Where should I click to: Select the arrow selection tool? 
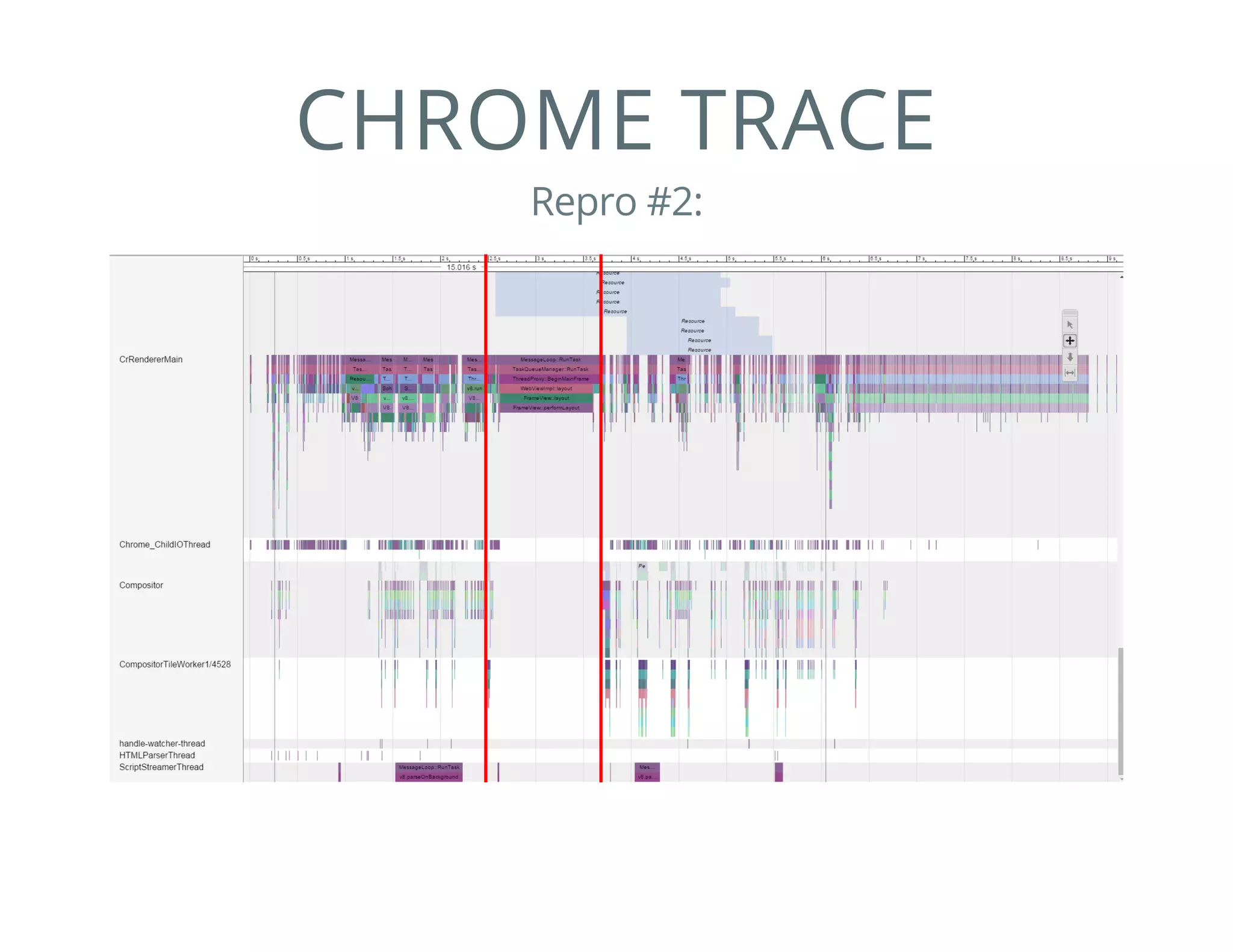click(x=1070, y=325)
